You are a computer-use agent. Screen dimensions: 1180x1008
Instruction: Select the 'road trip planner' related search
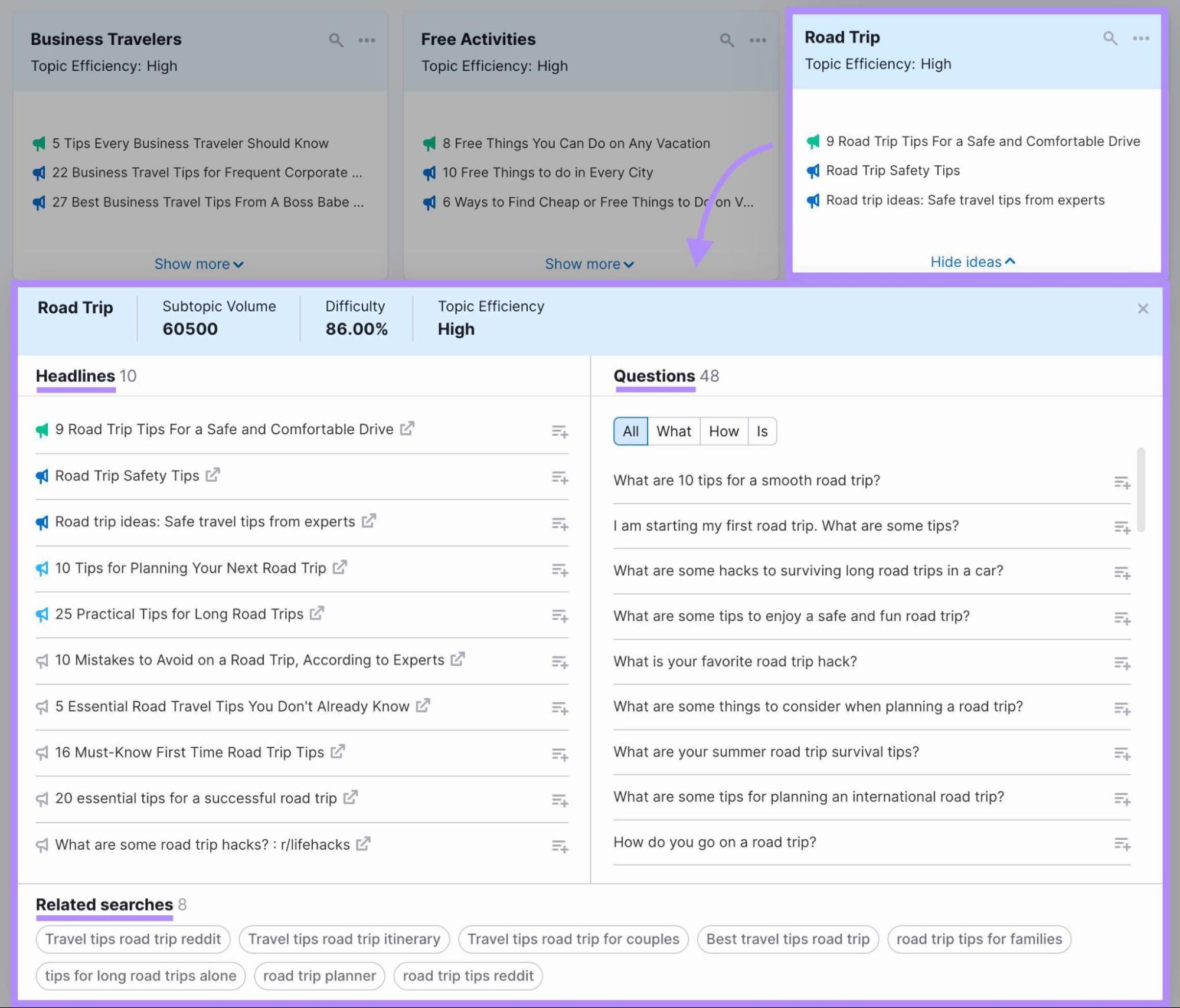[319, 976]
